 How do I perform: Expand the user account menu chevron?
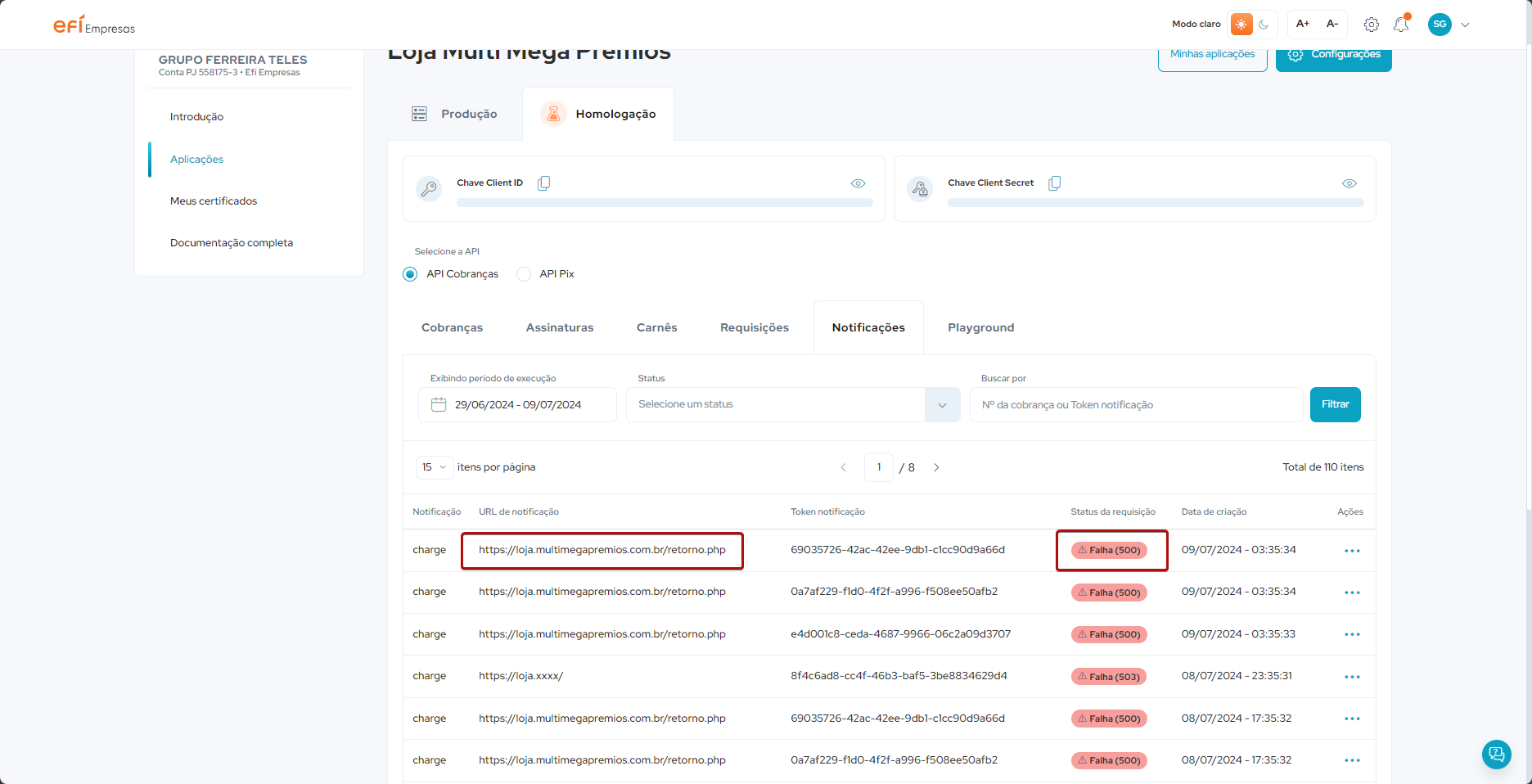click(1465, 25)
